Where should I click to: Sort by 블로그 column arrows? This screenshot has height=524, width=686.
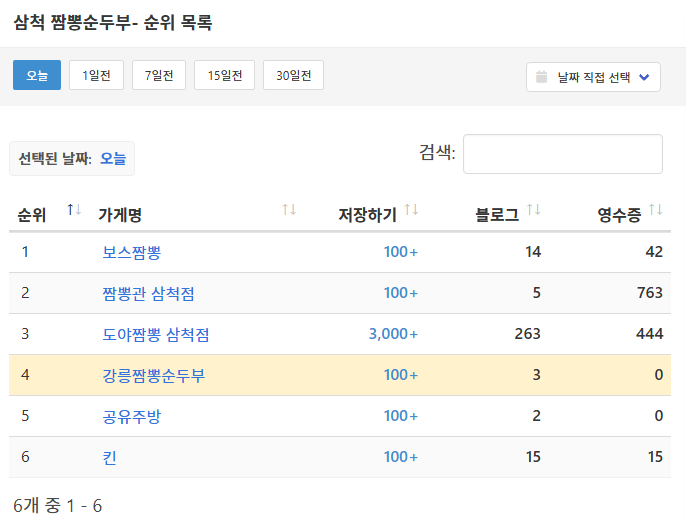pyautogui.click(x=533, y=210)
